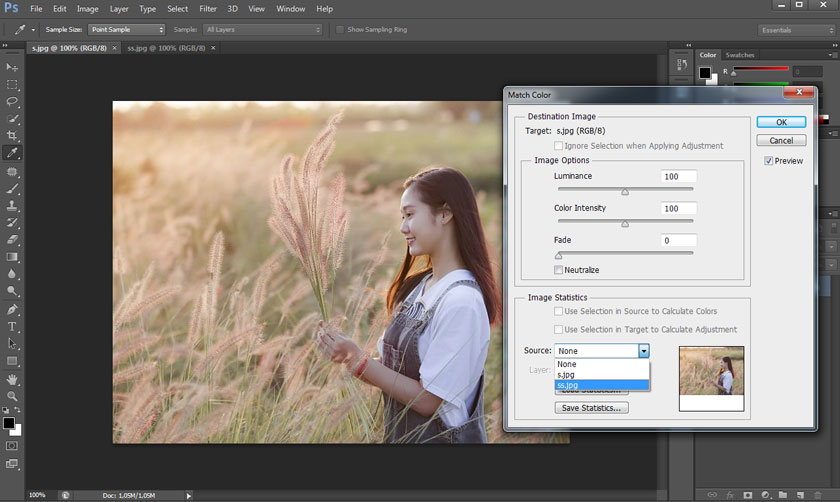Activate the Brush tool
Screen dimensions: 840x502
tap(12, 188)
